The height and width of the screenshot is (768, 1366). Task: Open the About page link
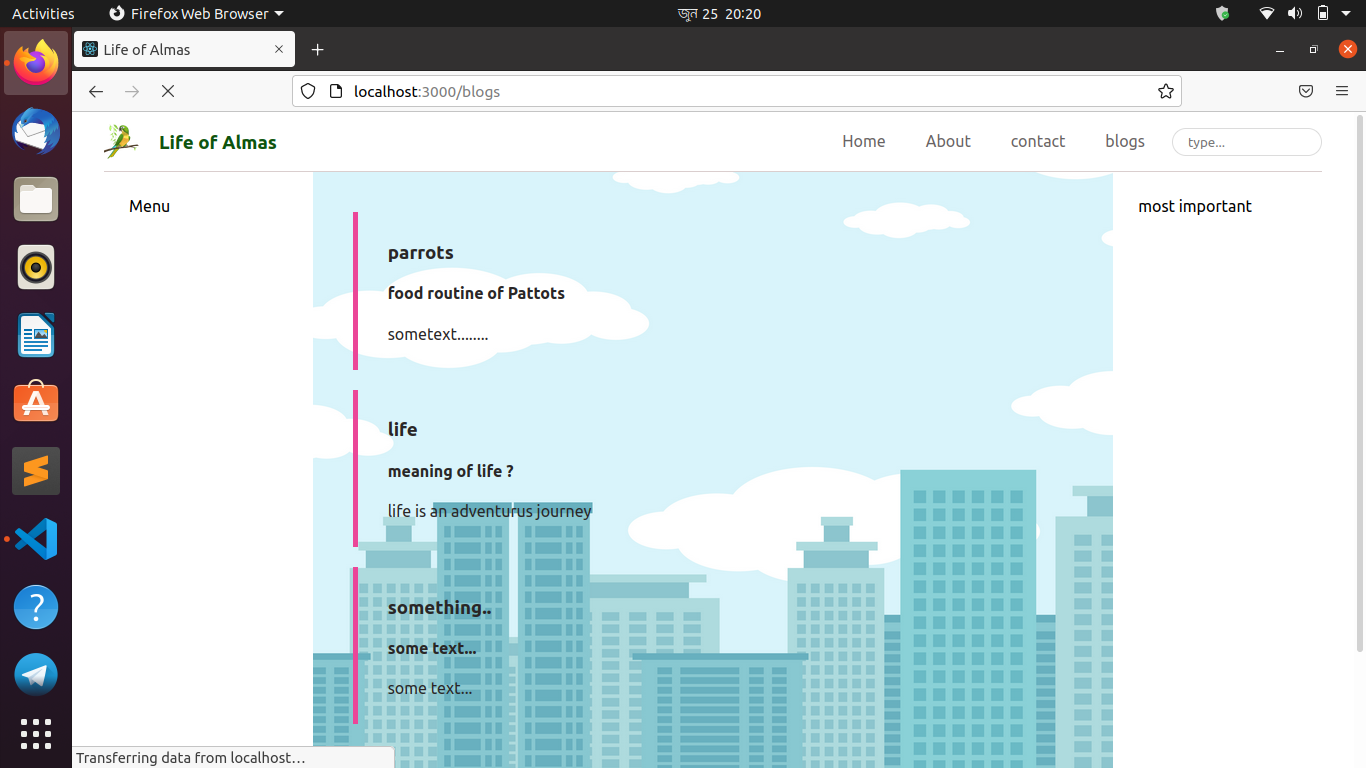[x=947, y=141]
